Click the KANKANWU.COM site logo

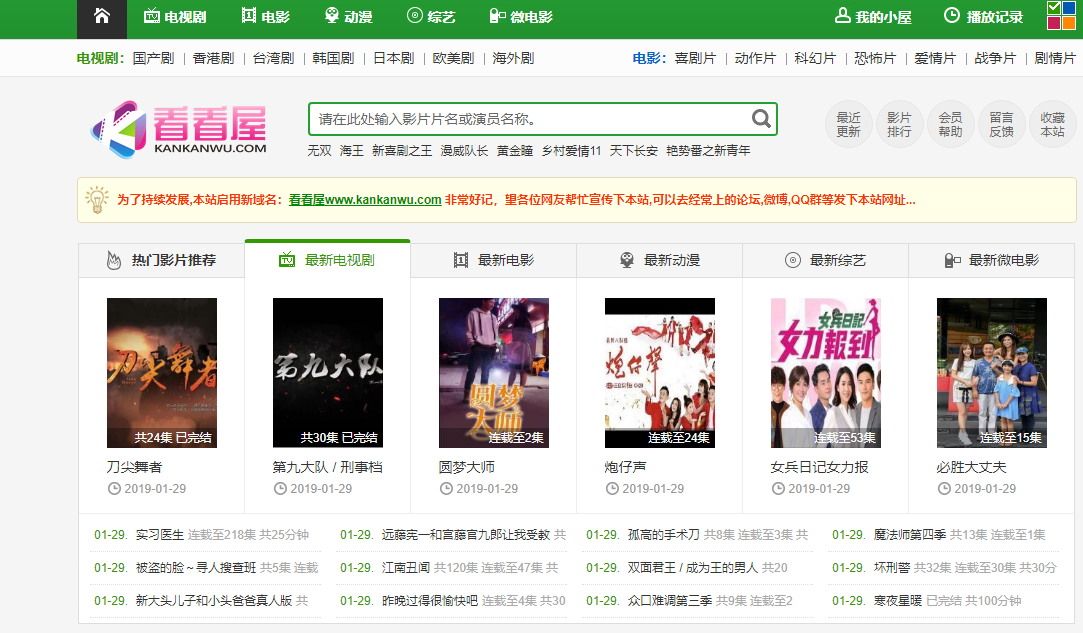[181, 127]
